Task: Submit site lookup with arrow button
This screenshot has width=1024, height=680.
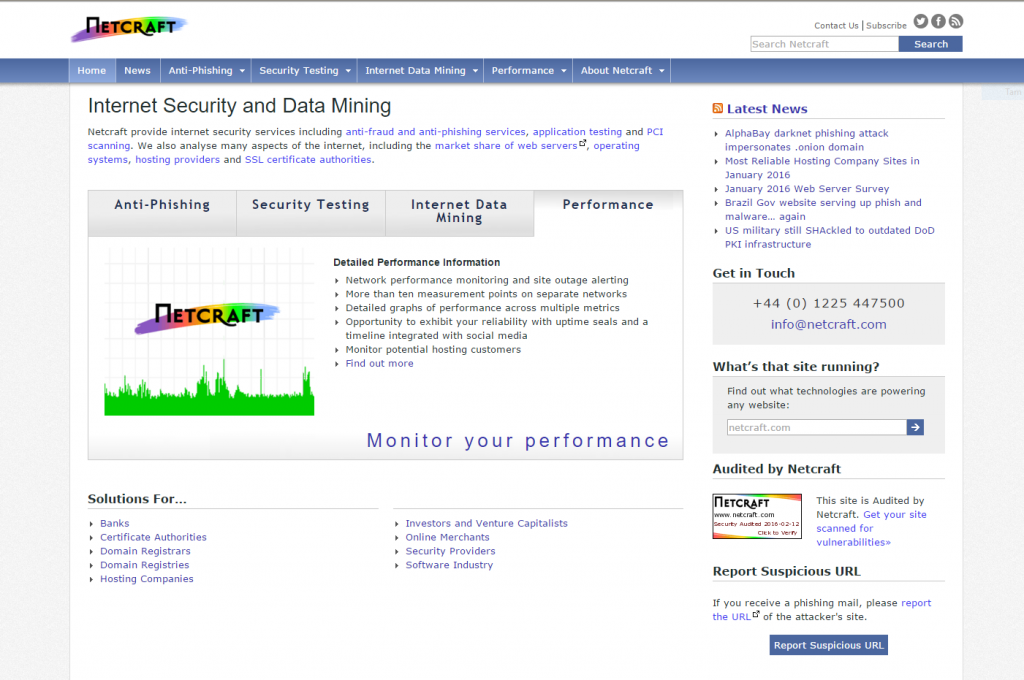Action: tap(915, 427)
